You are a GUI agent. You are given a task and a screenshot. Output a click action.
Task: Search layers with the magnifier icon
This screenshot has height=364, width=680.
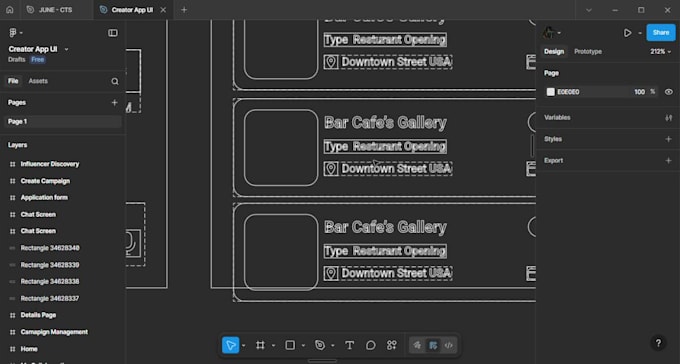(115, 81)
